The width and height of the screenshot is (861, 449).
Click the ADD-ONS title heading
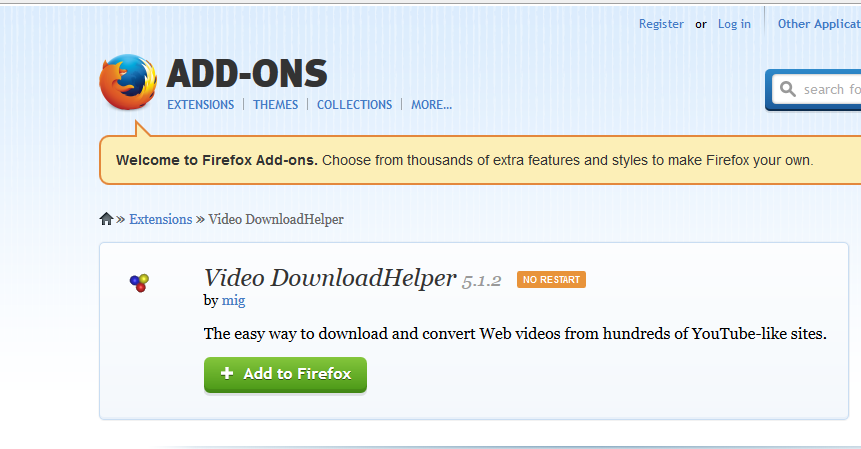(x=247, y=74)
